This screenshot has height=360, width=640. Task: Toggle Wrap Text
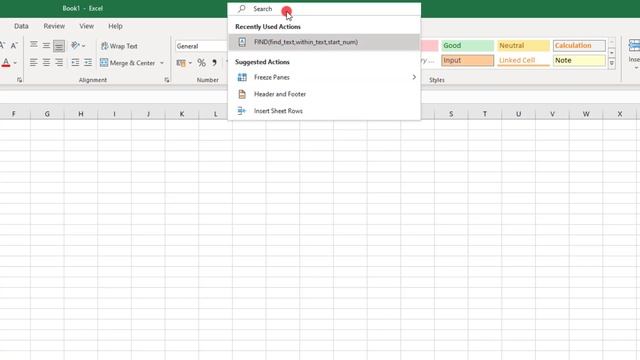tap(119, 46)
